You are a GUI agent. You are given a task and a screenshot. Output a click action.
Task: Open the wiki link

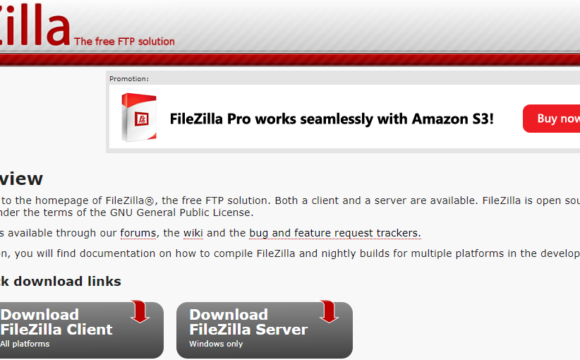[193, 233]
